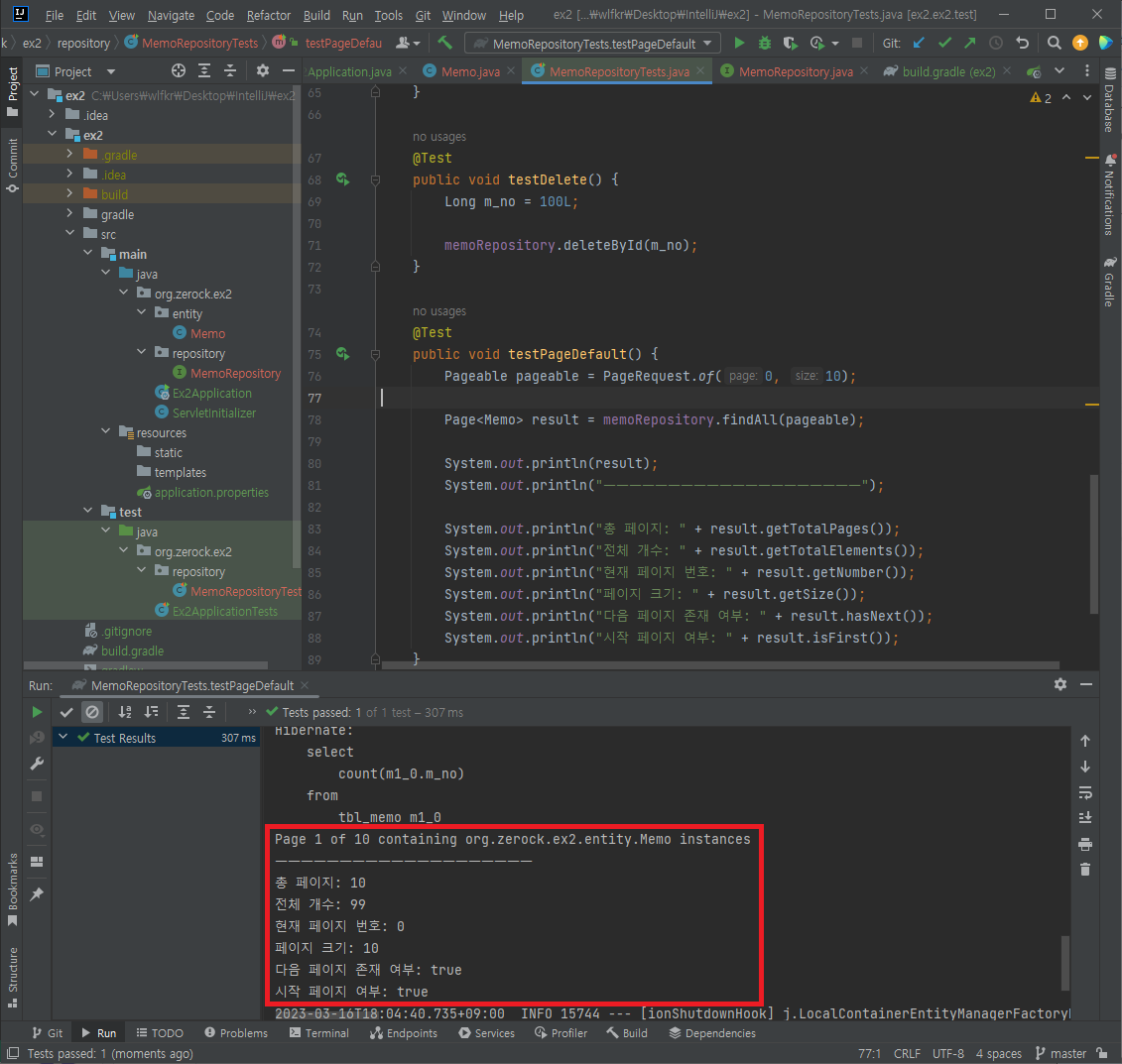The image size is (1122, 1064).
Task: Expand the build folder
Action: (x=69, y=193)
